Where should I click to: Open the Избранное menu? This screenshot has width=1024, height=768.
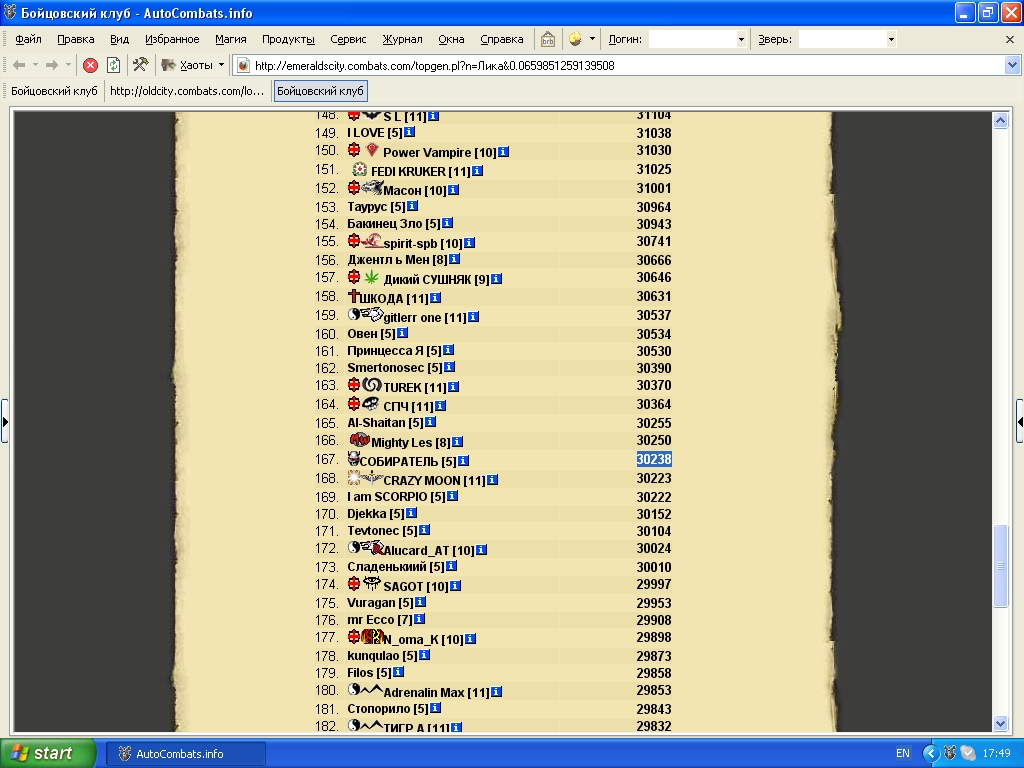click(172, 39)
